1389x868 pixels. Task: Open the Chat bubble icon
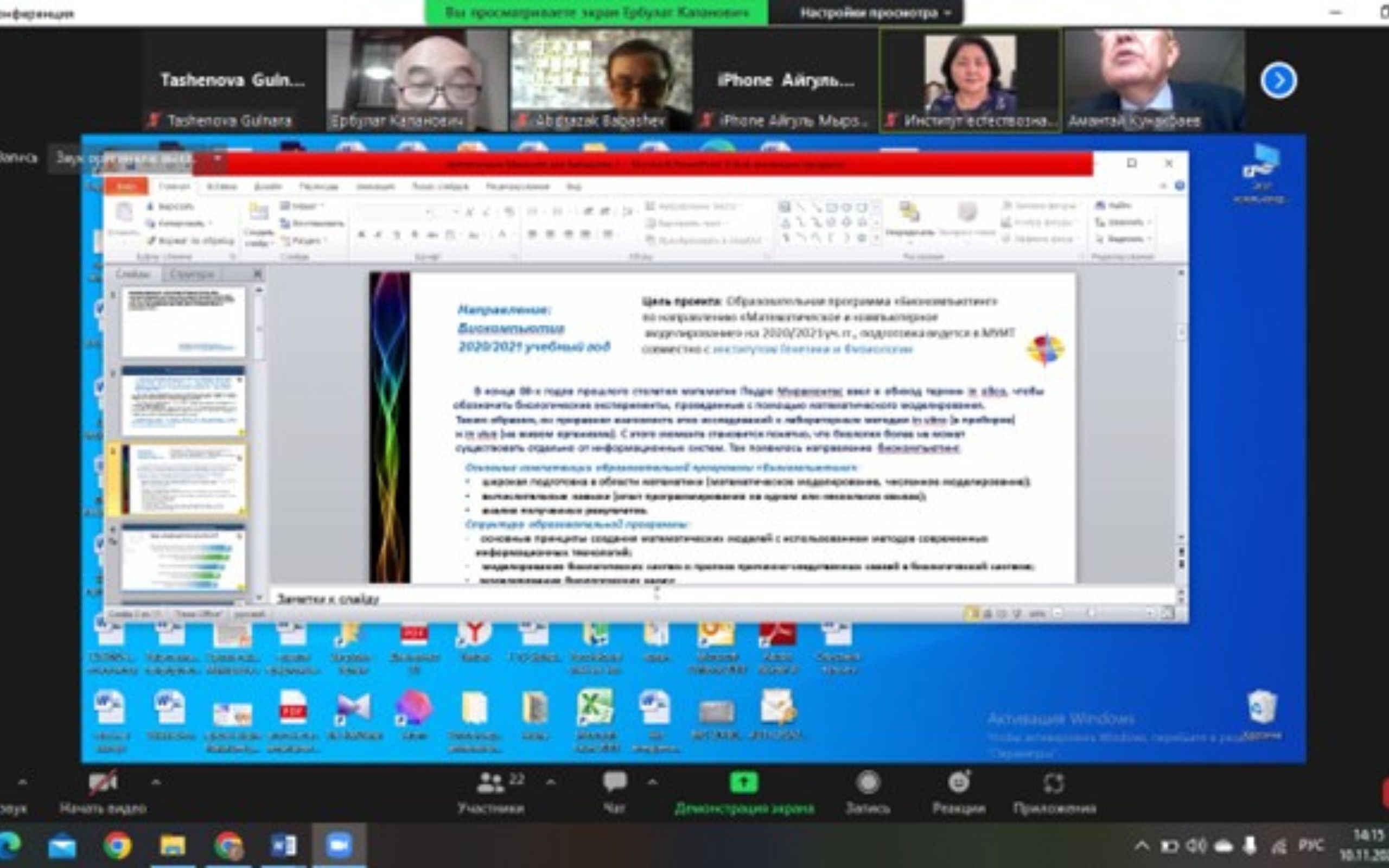tap(614, 782)
